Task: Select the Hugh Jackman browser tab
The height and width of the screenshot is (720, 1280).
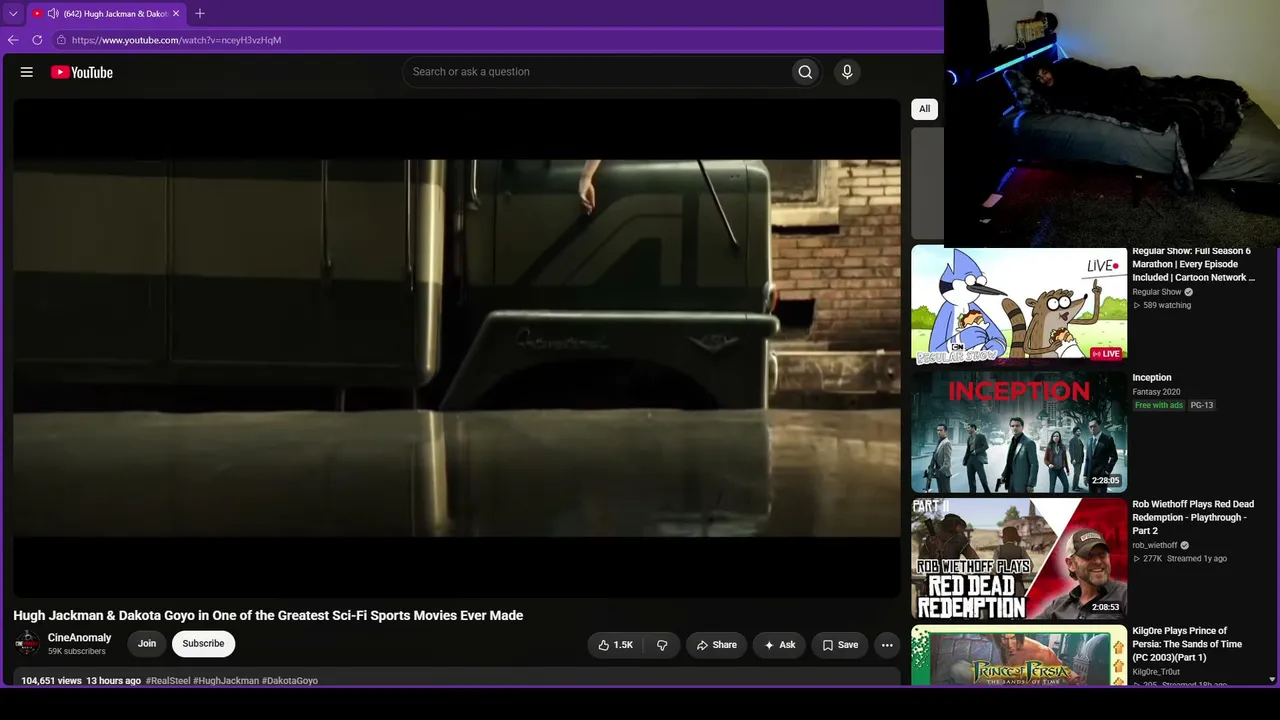Action: [107, 14]
